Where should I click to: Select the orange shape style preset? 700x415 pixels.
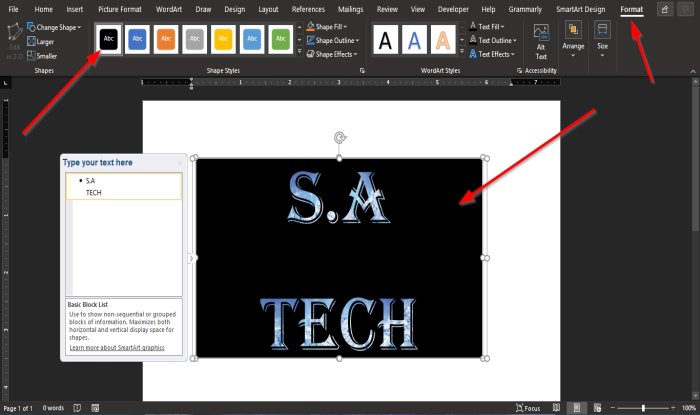click(x=167, y=39)
